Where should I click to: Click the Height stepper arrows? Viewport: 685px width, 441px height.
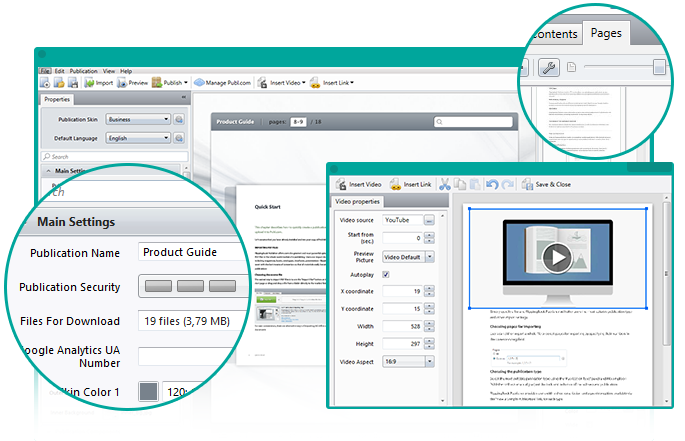[x=429, y=344]
